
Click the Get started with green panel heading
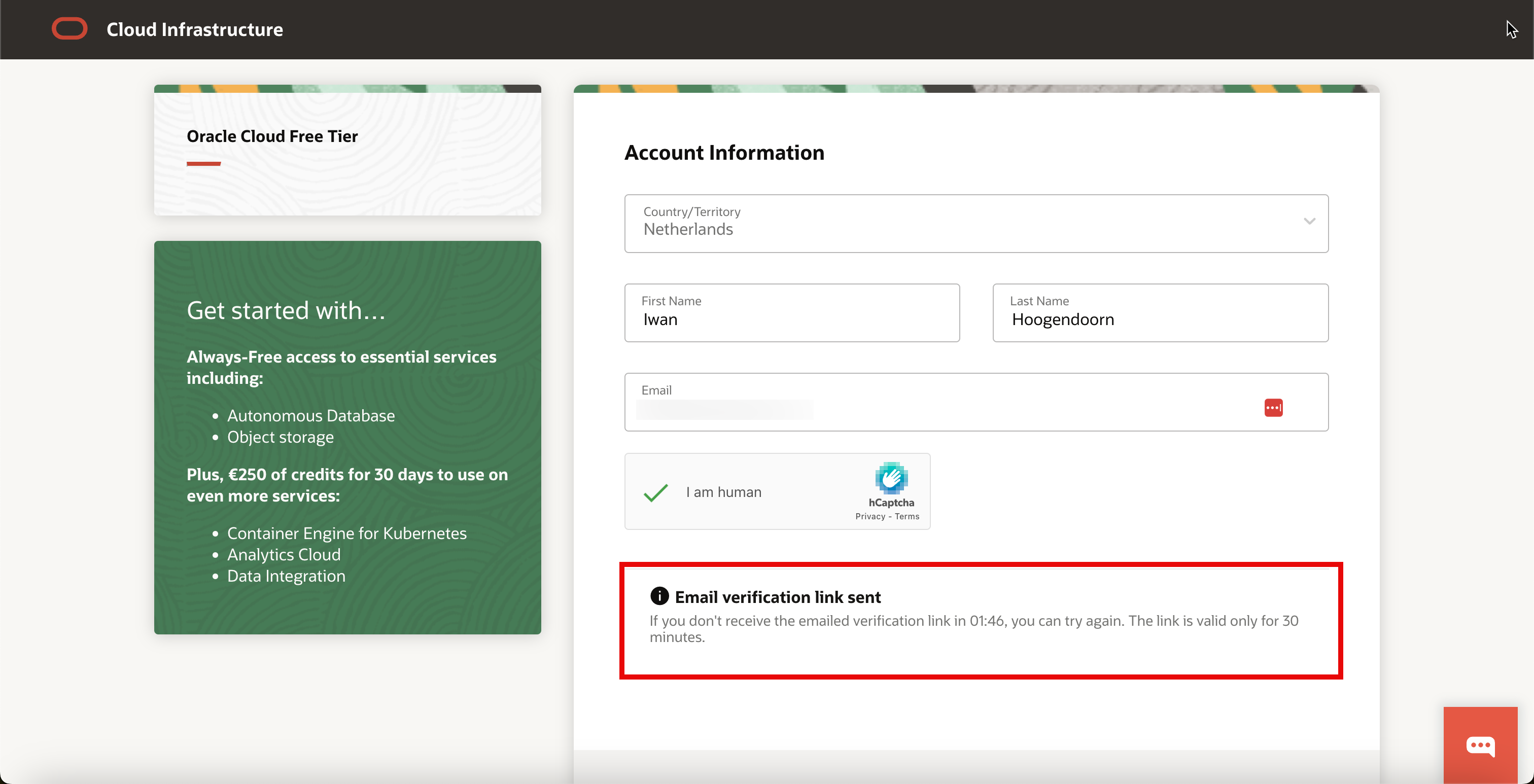point(286,311)
